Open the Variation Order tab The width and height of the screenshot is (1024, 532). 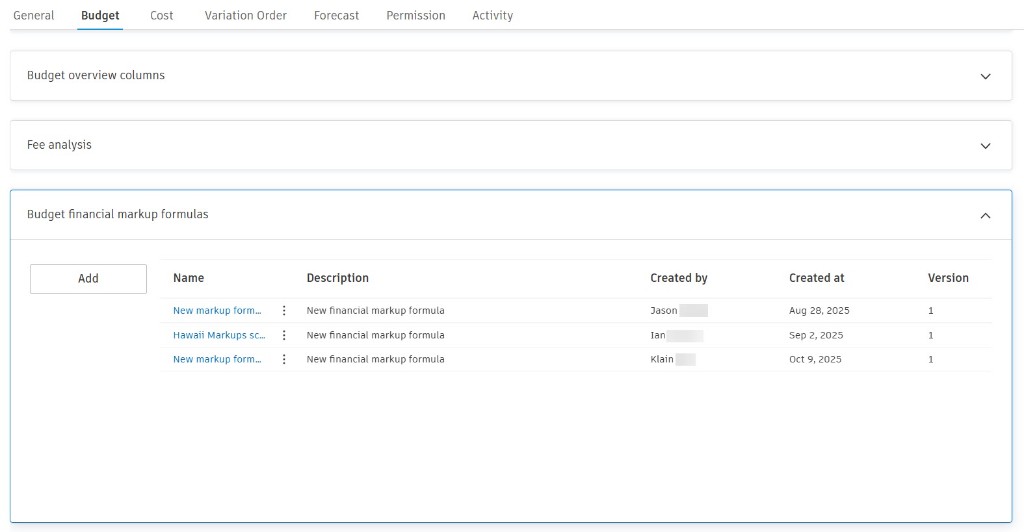pyautogui.click(x=246, y=15)
